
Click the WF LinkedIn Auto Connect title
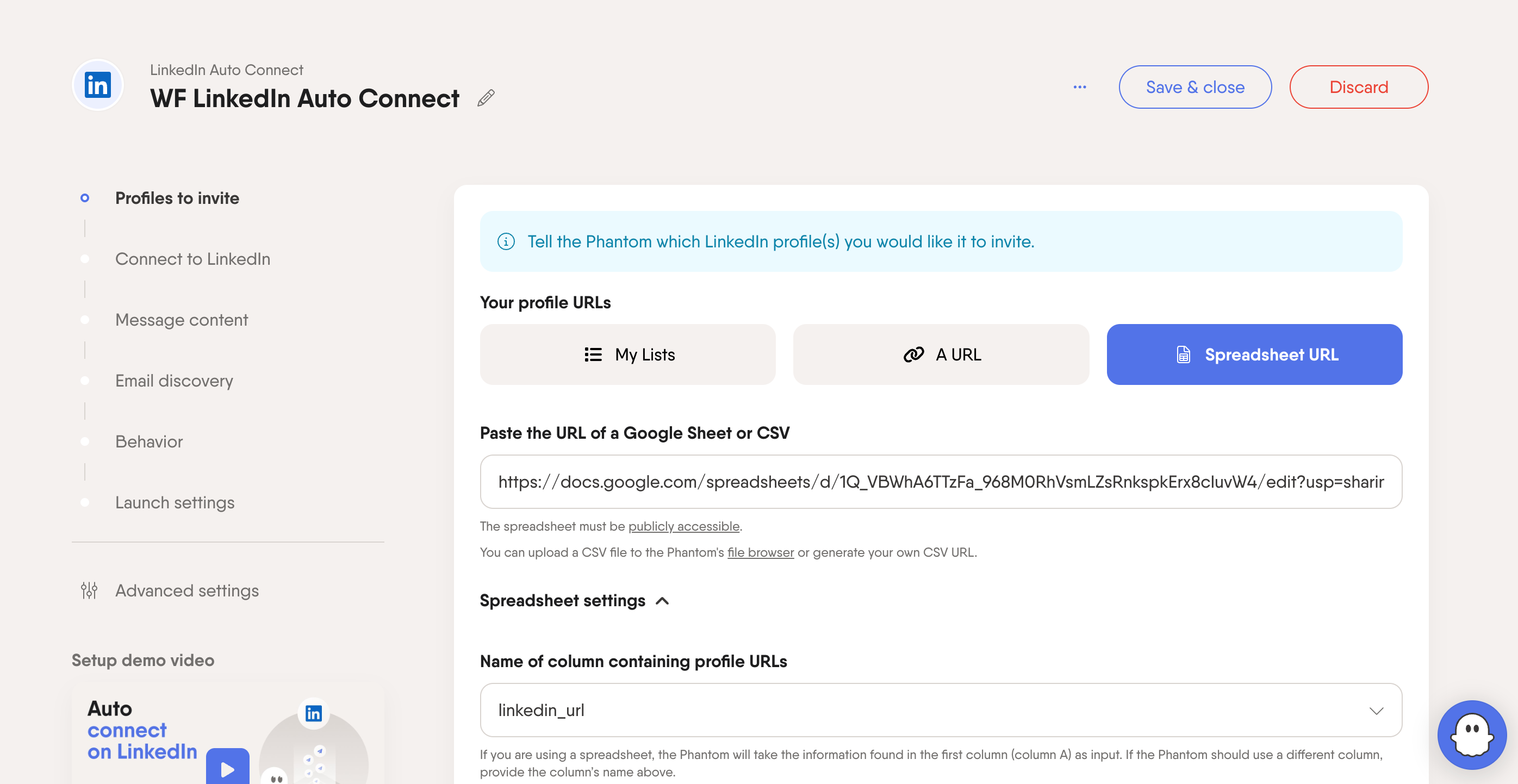304,98
